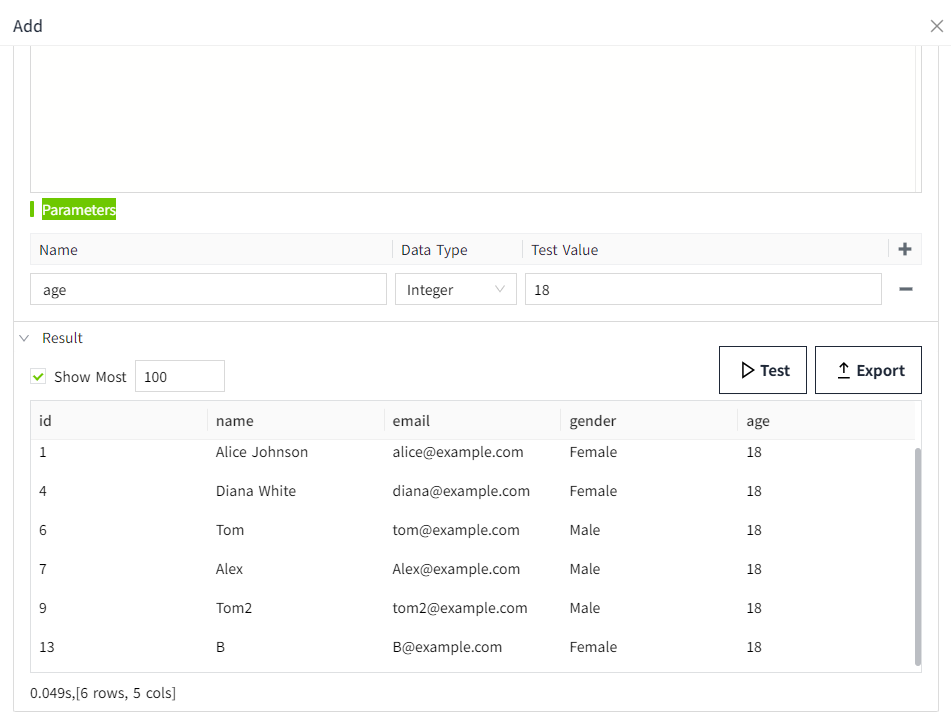Click inside the query text area
Image resolution: width=951 pixels, height=722 pixels.
(x=472, y=118)
